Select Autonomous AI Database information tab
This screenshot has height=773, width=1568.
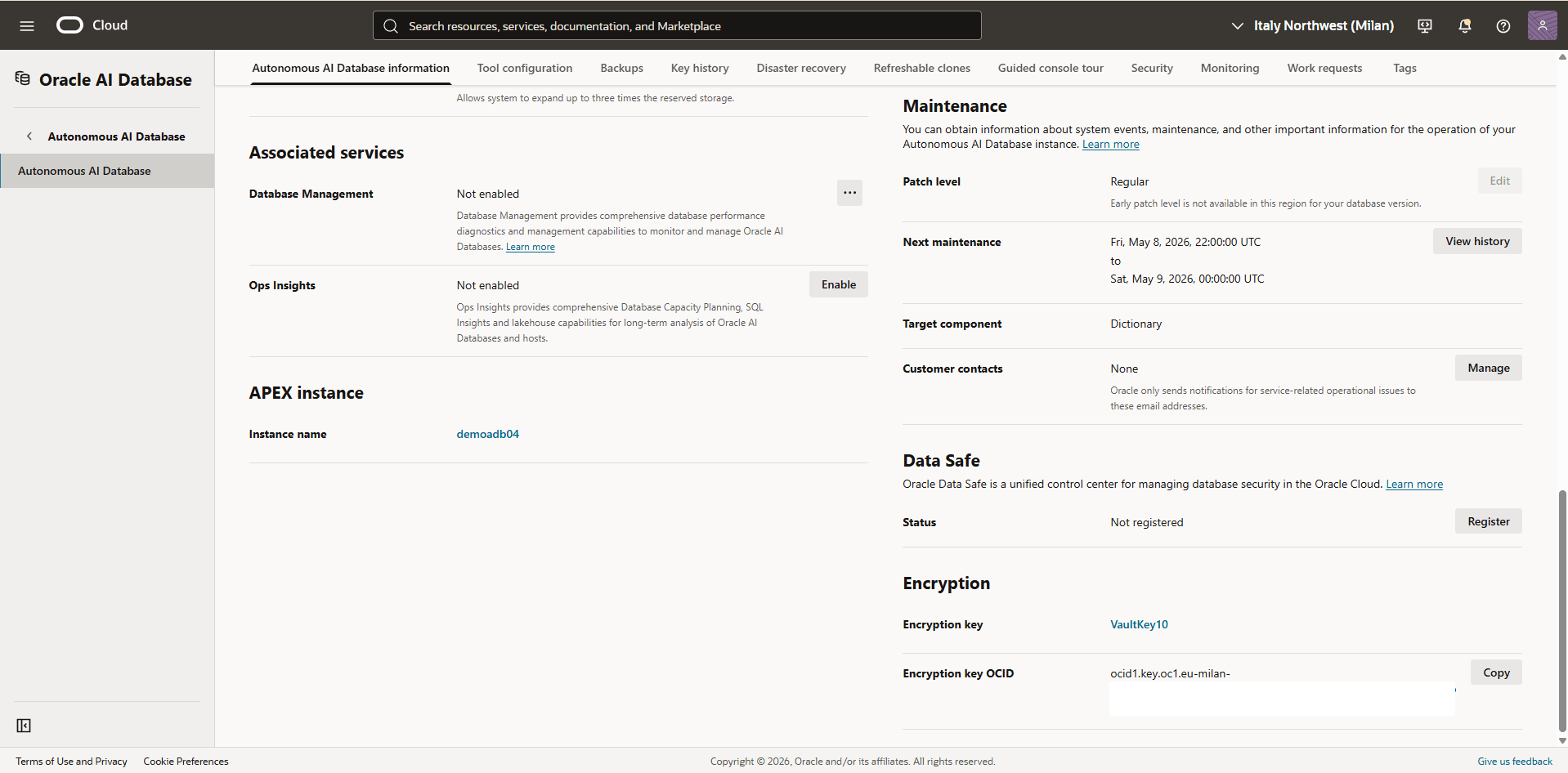tap(351, 68)
